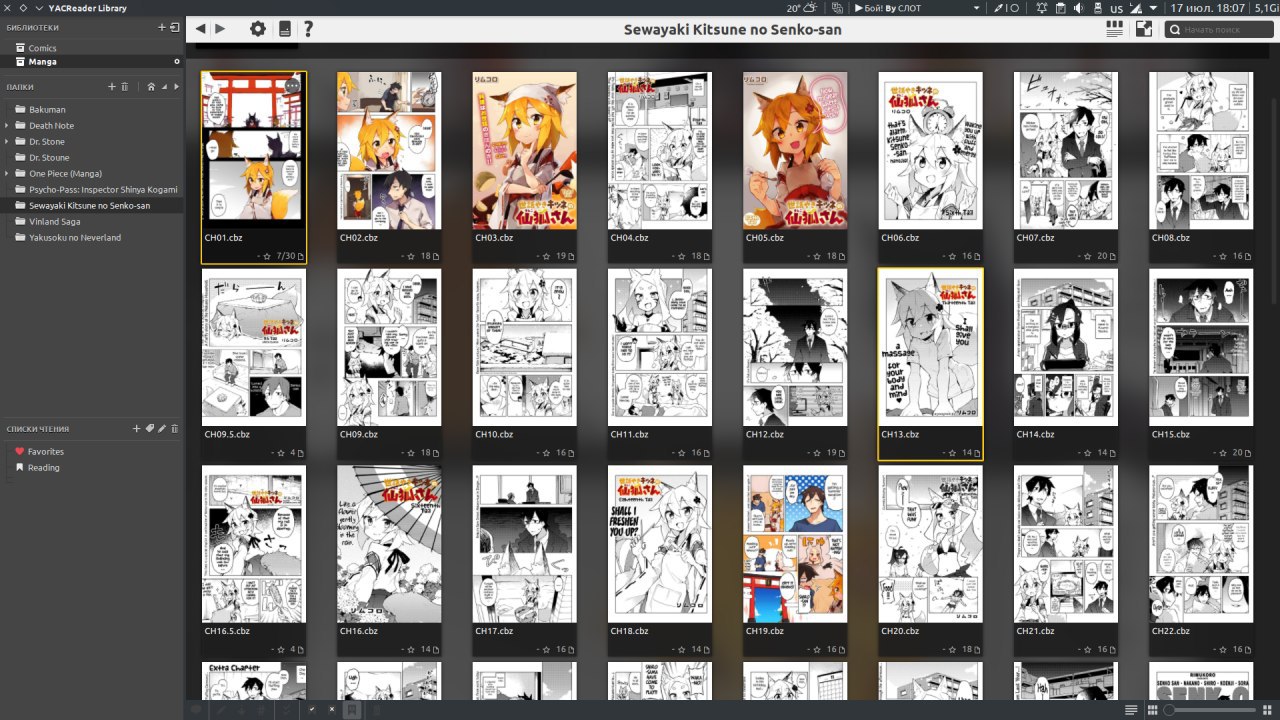1280x720 pixels.
Task: Expand the Death Note folder
Action: coord(7,126)
